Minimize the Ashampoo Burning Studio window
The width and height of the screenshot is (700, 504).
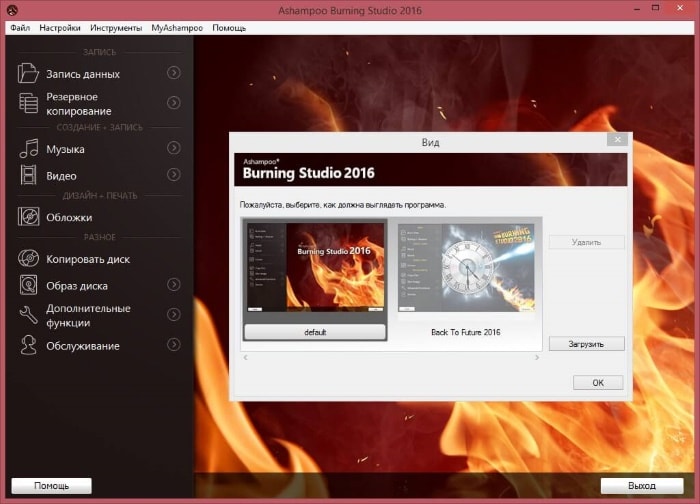(x=637, y=9)
